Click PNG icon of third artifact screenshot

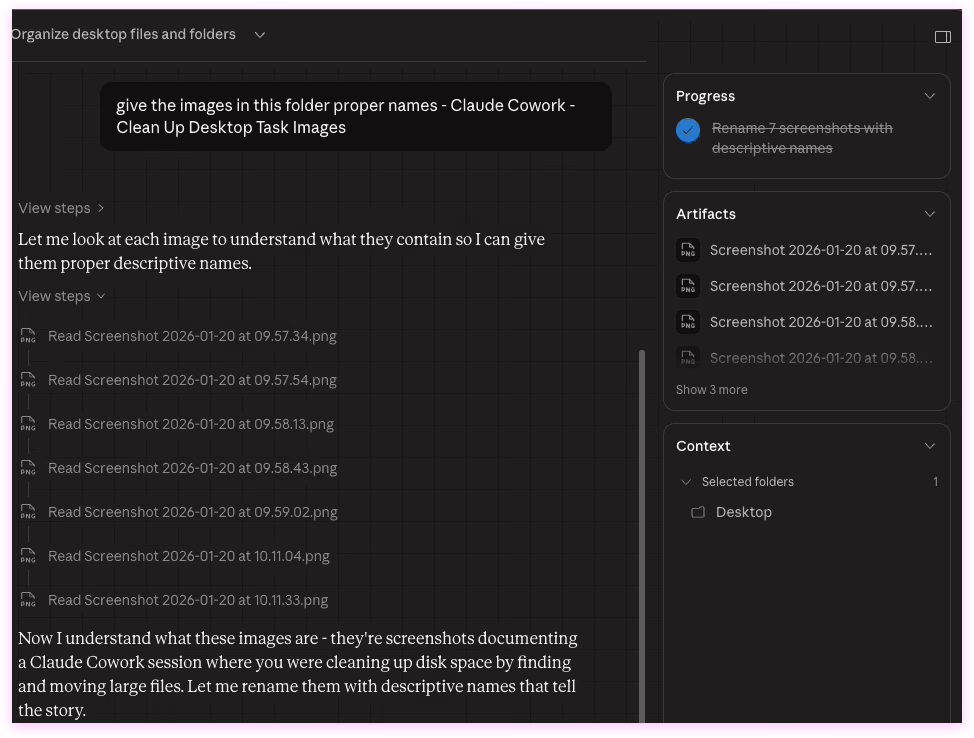pyautogui.click(x=687, y=322)
